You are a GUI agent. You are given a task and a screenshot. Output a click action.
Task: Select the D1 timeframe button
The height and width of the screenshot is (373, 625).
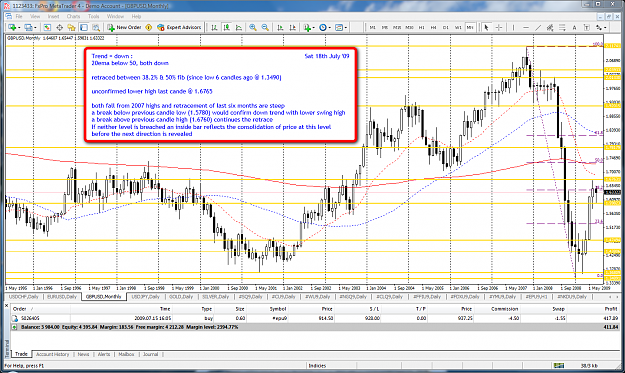(446, 27)
